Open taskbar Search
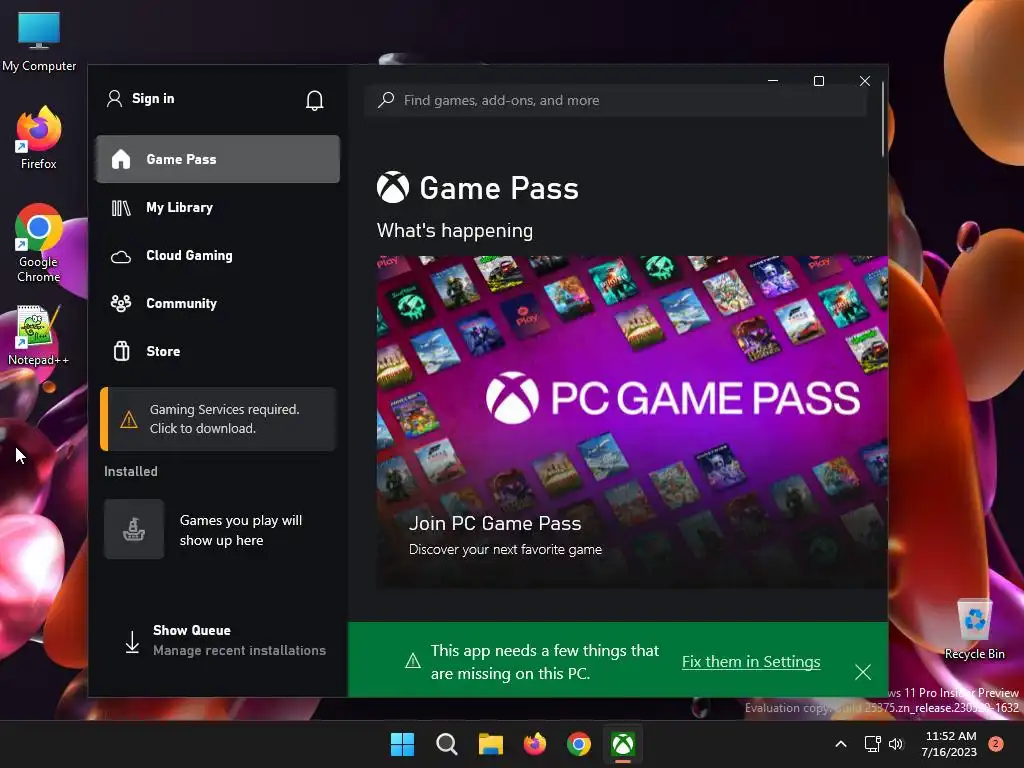1024x768 pixels. (447, 744)
